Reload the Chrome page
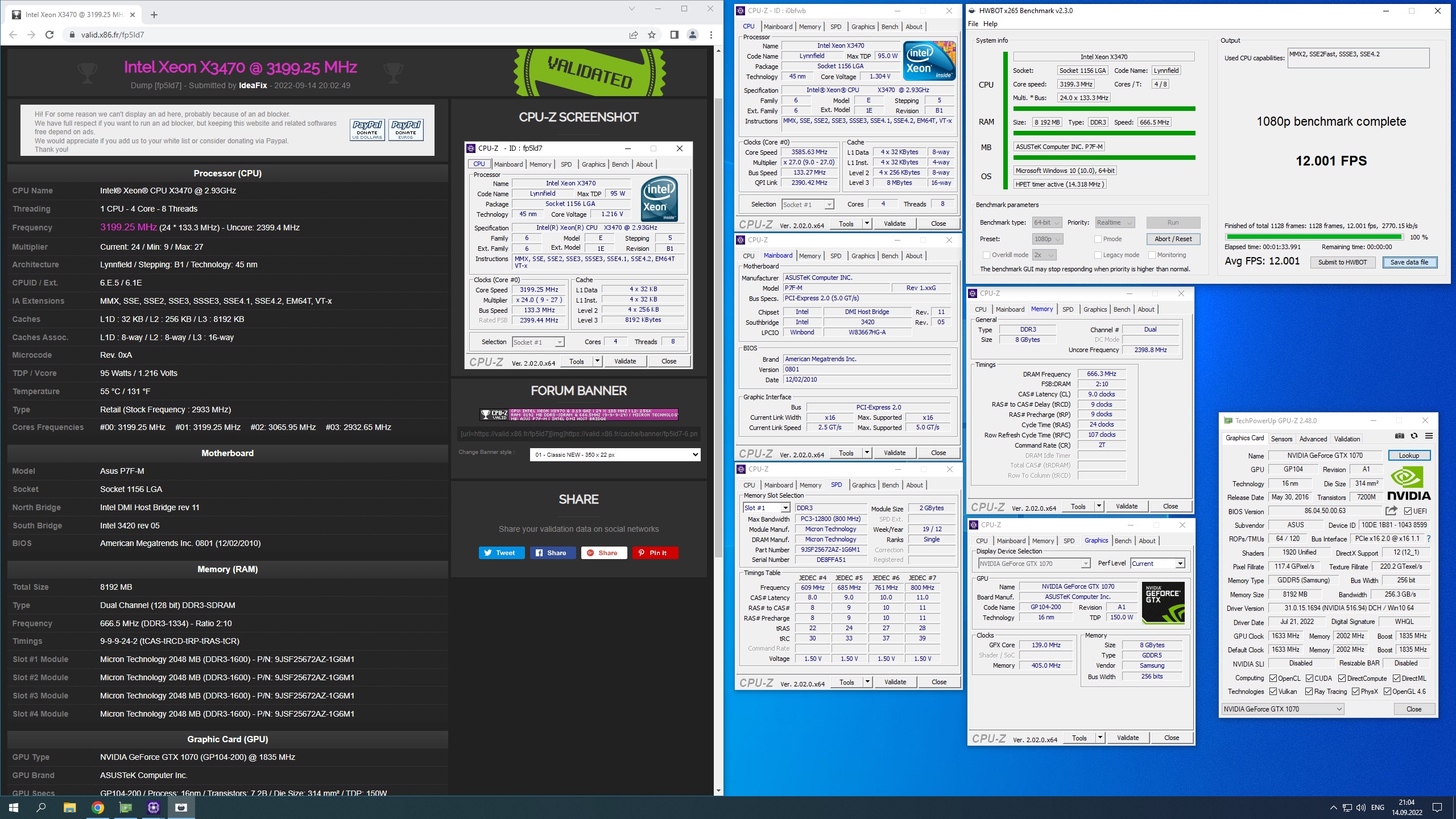The height and width of the screenshot is (819, 1456). pos(49,35)
